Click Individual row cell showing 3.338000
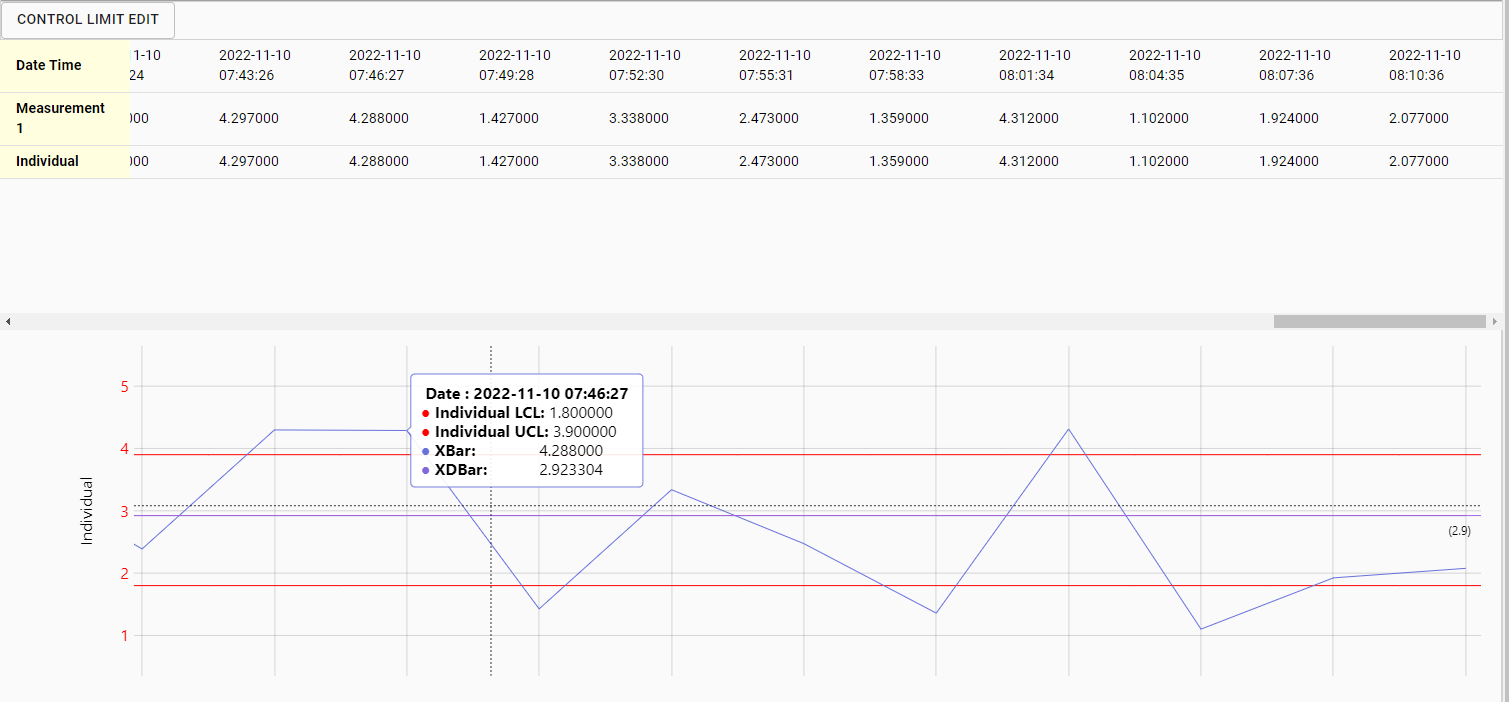This screenshot has height=702, width=1509. tap(638, 161)
